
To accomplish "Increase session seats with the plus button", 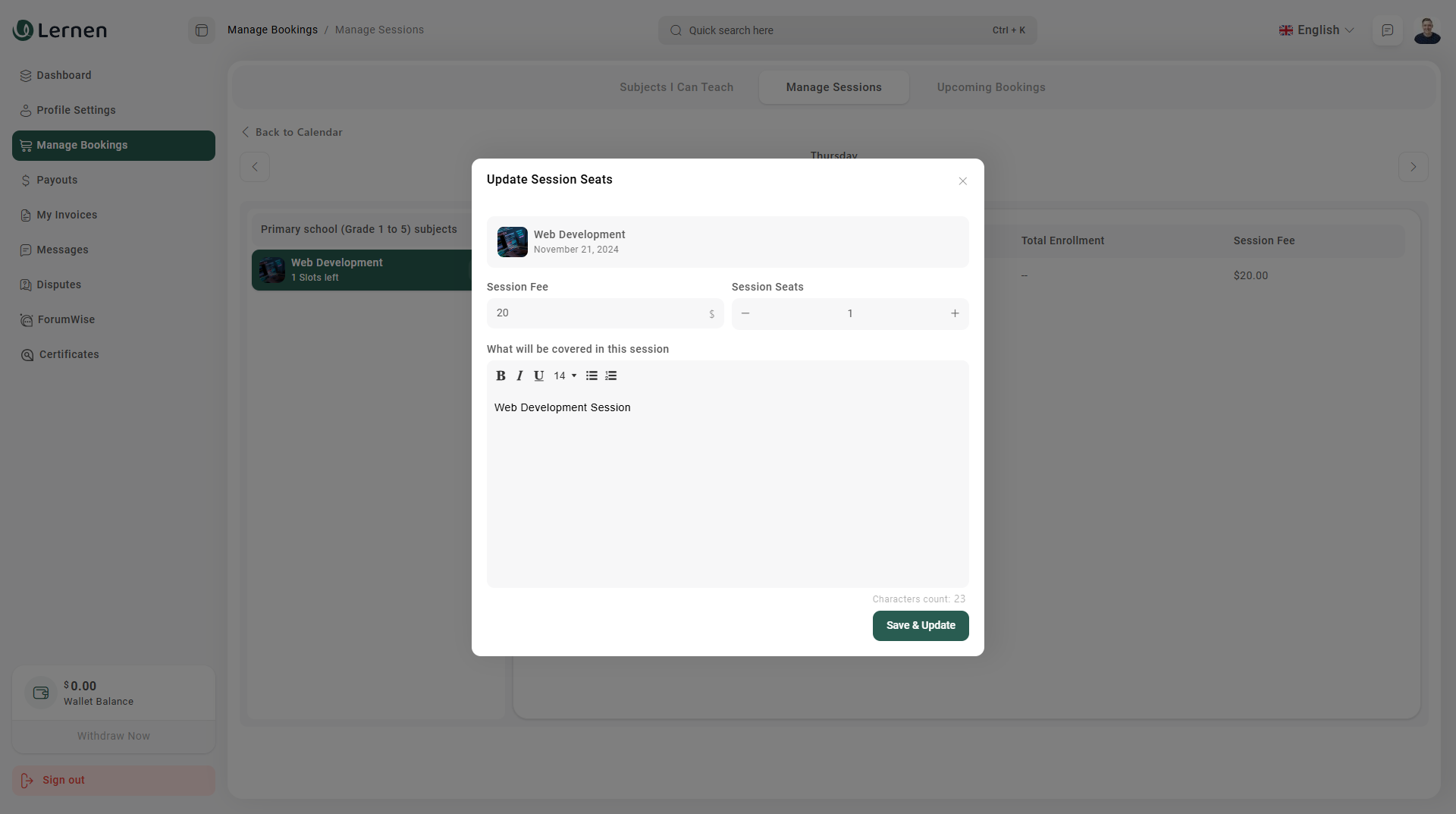I will coord(955,313).
